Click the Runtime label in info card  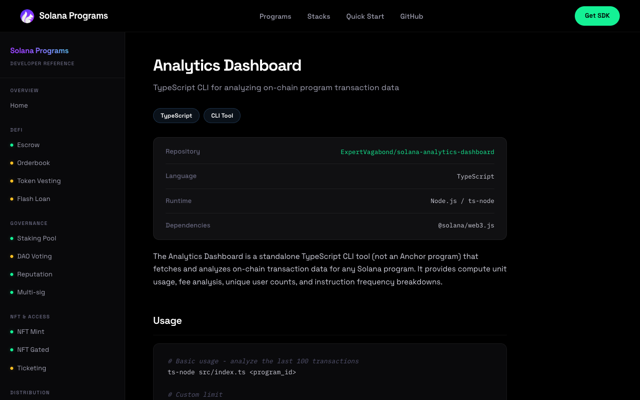tap(178, 201)
